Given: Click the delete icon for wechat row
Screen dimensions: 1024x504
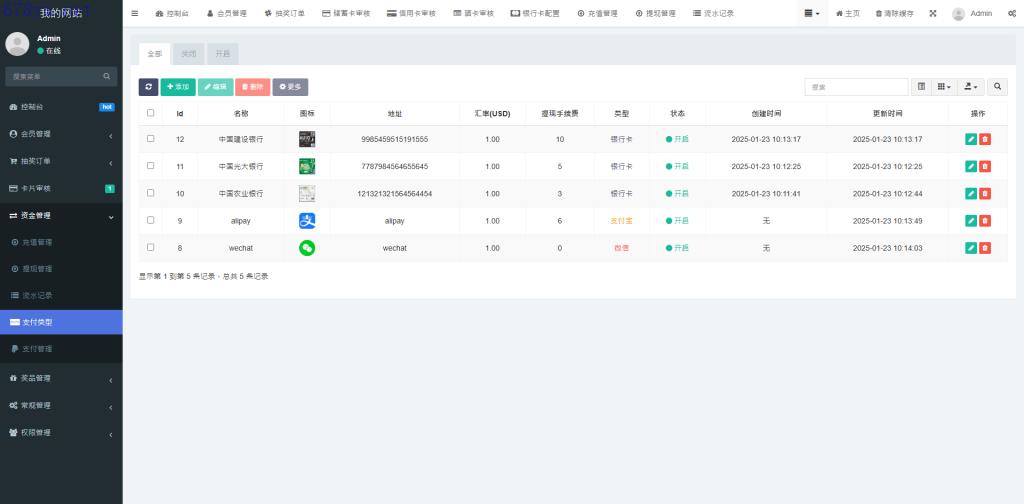Looking at the screenshot, I should coord(985,247).
